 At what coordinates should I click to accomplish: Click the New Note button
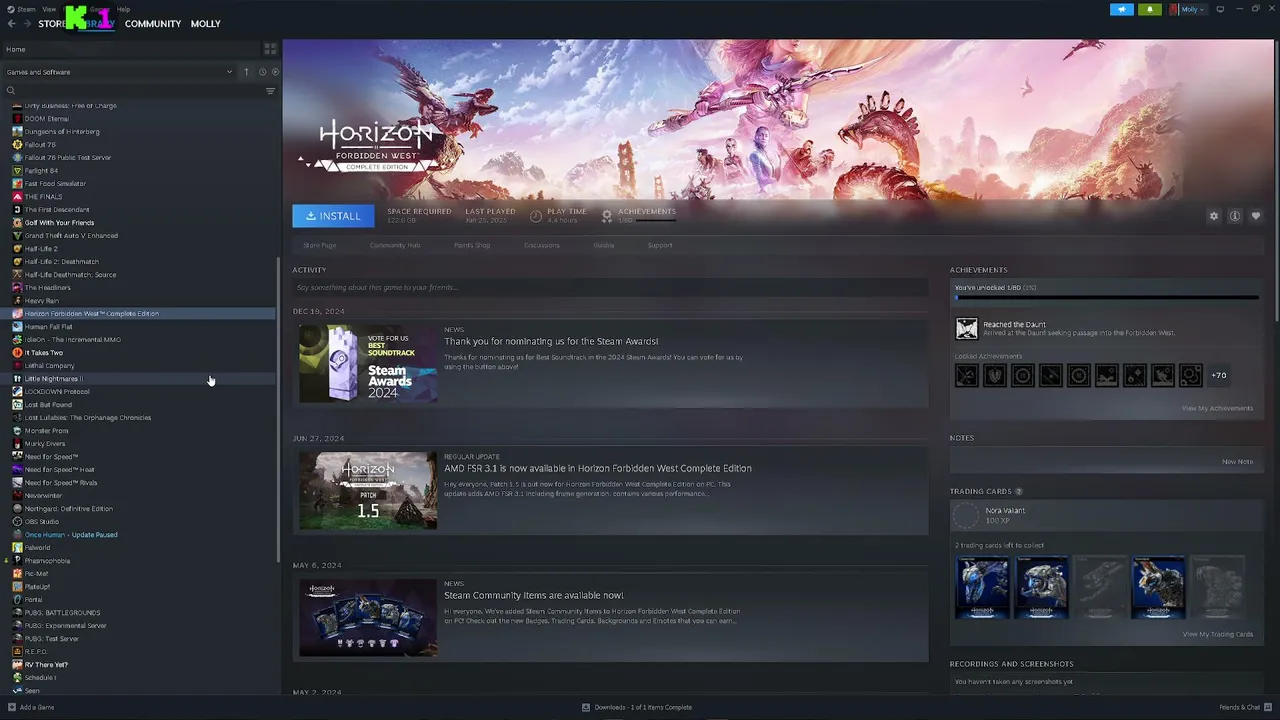pos(1237,462)
